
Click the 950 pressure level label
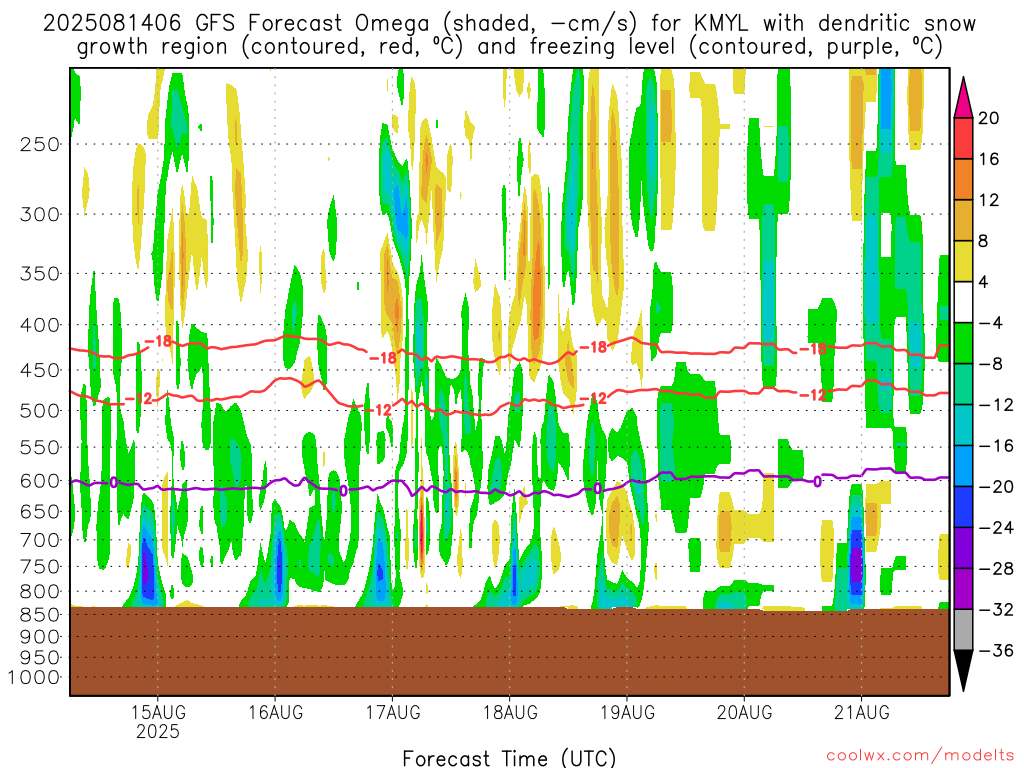(x=40, y=658)
